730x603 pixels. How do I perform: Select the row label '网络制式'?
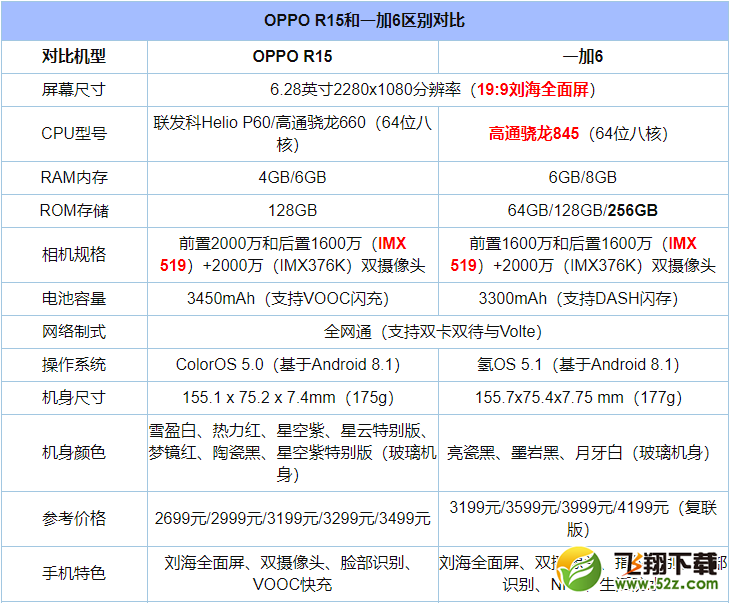point(74,332)
